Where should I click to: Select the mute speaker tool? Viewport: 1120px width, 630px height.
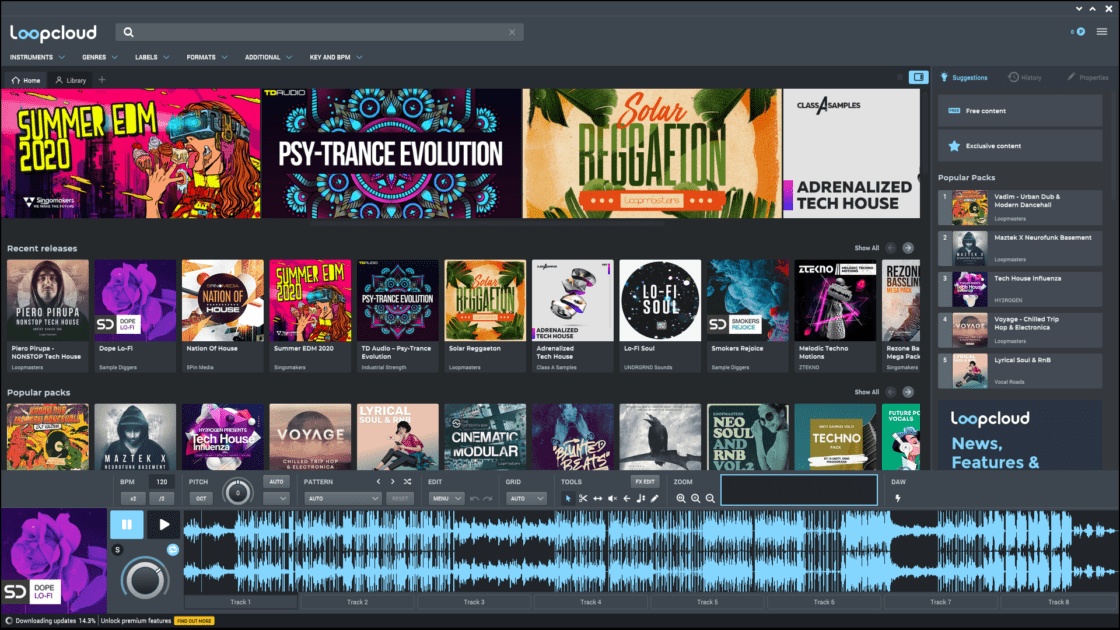(612, 499)
